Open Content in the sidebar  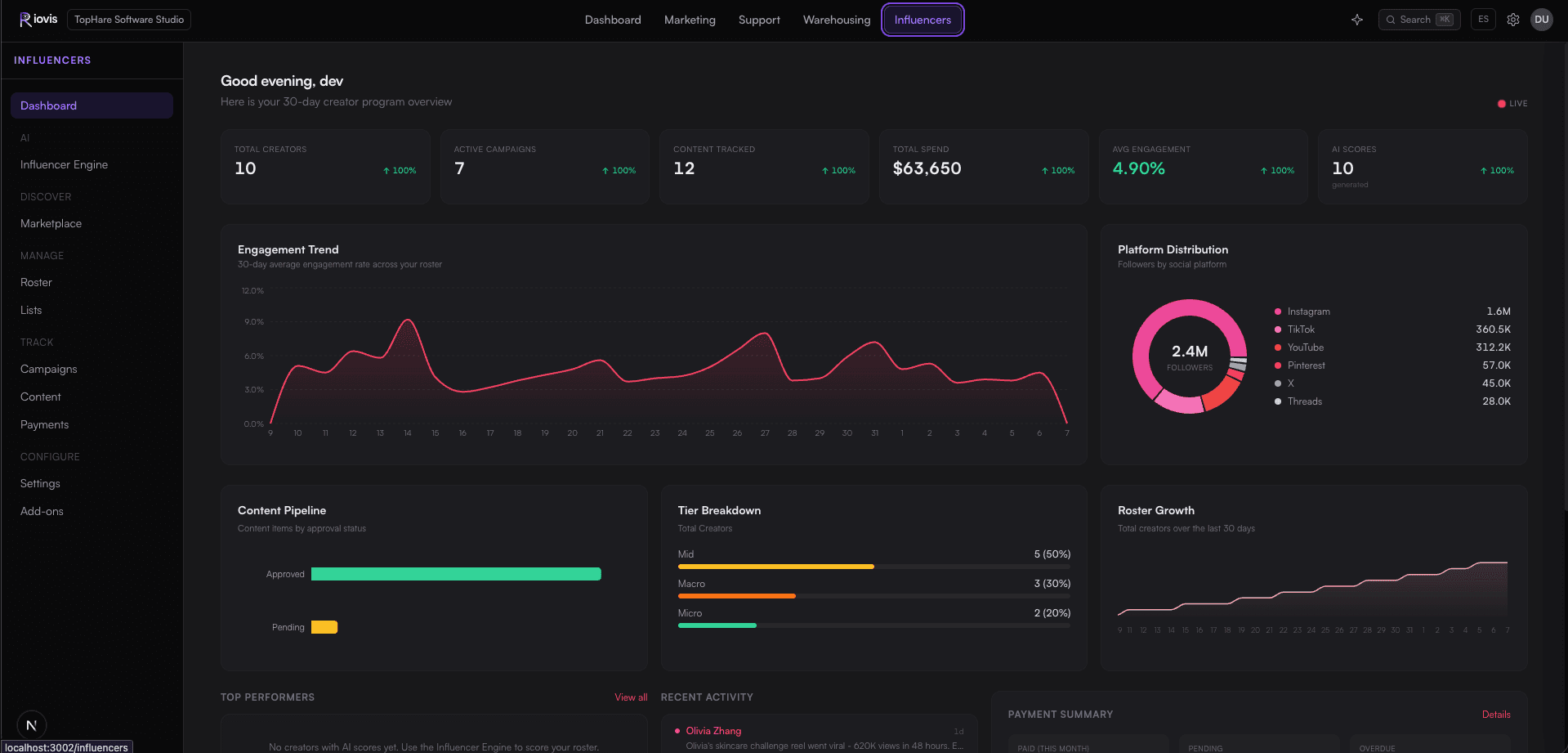click(92, 397)
